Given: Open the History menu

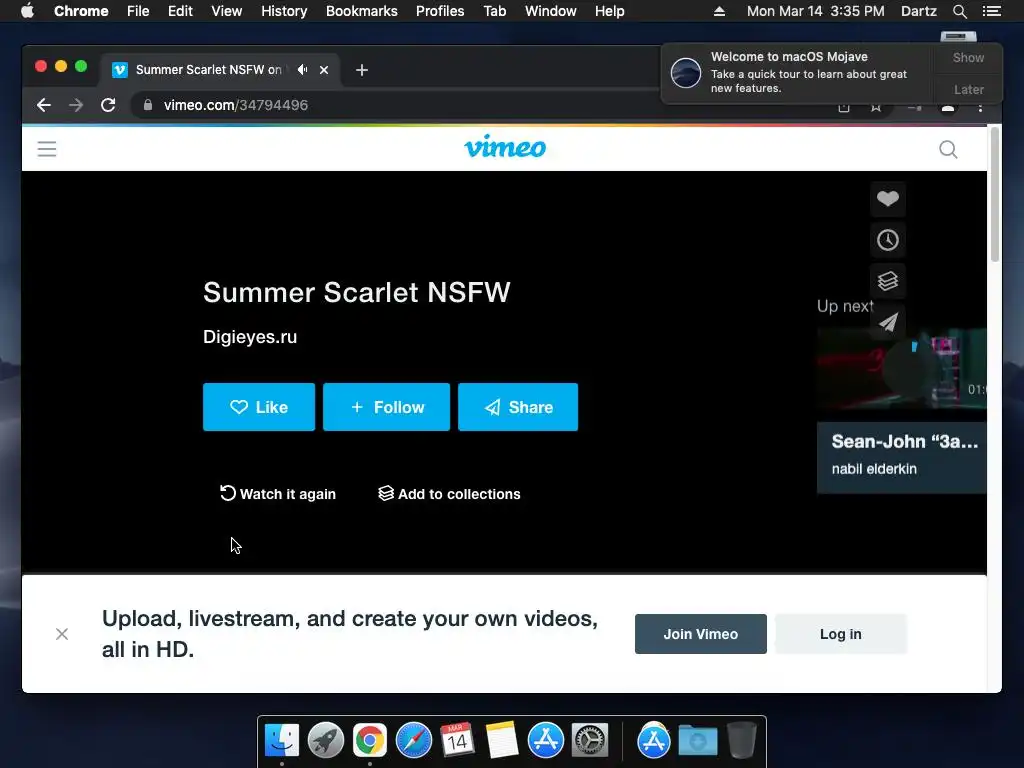Looking at the screenshot, I should (284, 11).
